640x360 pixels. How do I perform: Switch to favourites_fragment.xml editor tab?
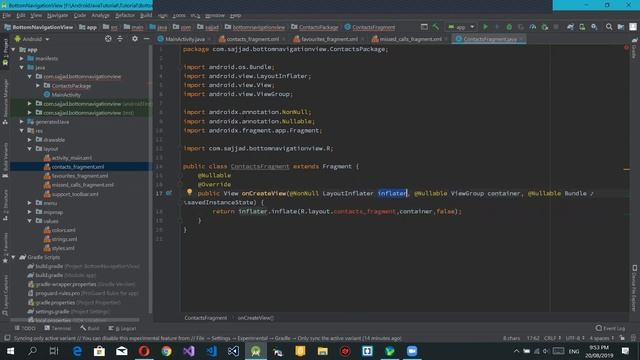click(329, 39)
